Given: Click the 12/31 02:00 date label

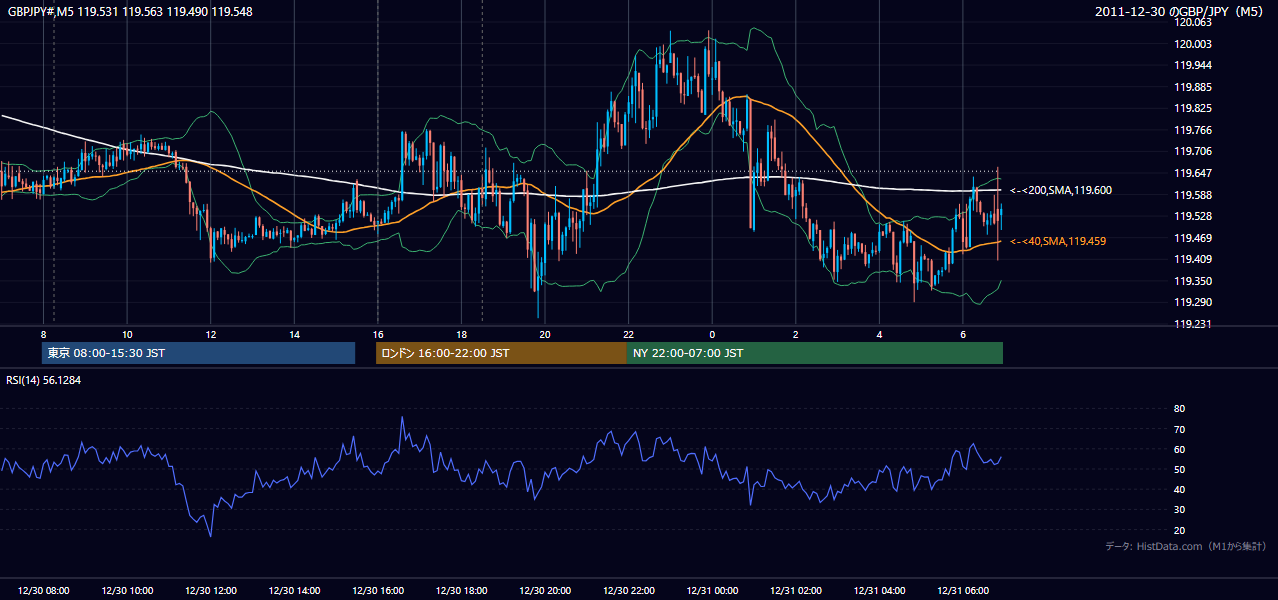Looking at the screenshot, I should [x=796, y=591].
